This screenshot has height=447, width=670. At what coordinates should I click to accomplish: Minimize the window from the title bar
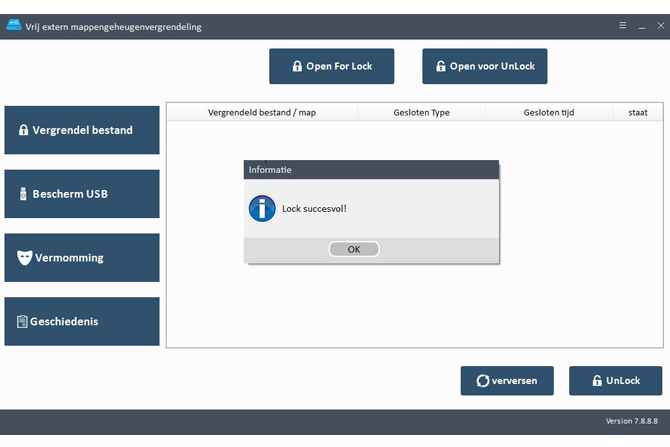click(x=642, y=26)
